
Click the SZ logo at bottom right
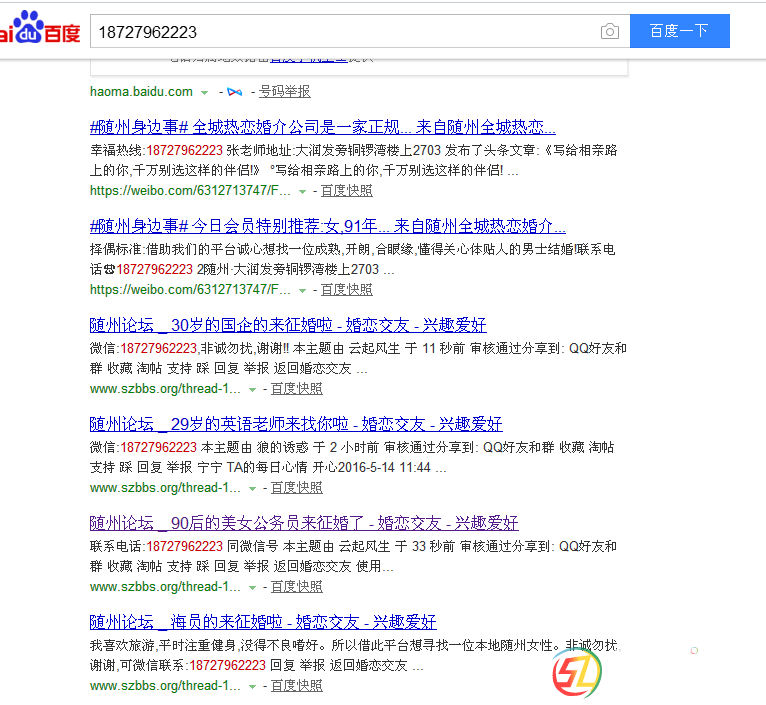point(579,671)
